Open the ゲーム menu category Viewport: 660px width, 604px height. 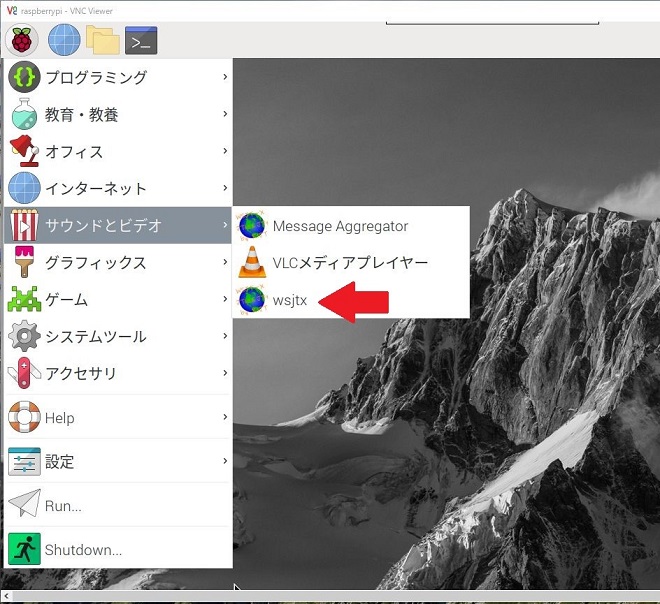[118, 299]
